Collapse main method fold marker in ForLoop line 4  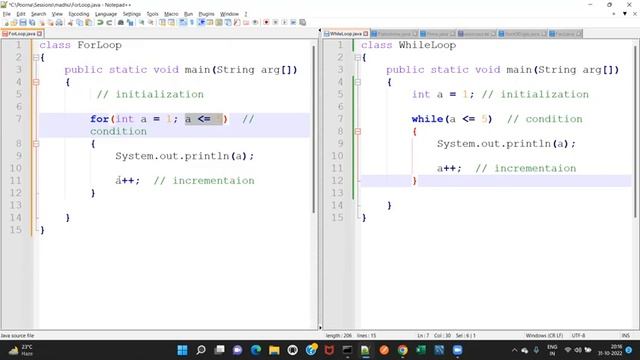click(x=36, y=82)
